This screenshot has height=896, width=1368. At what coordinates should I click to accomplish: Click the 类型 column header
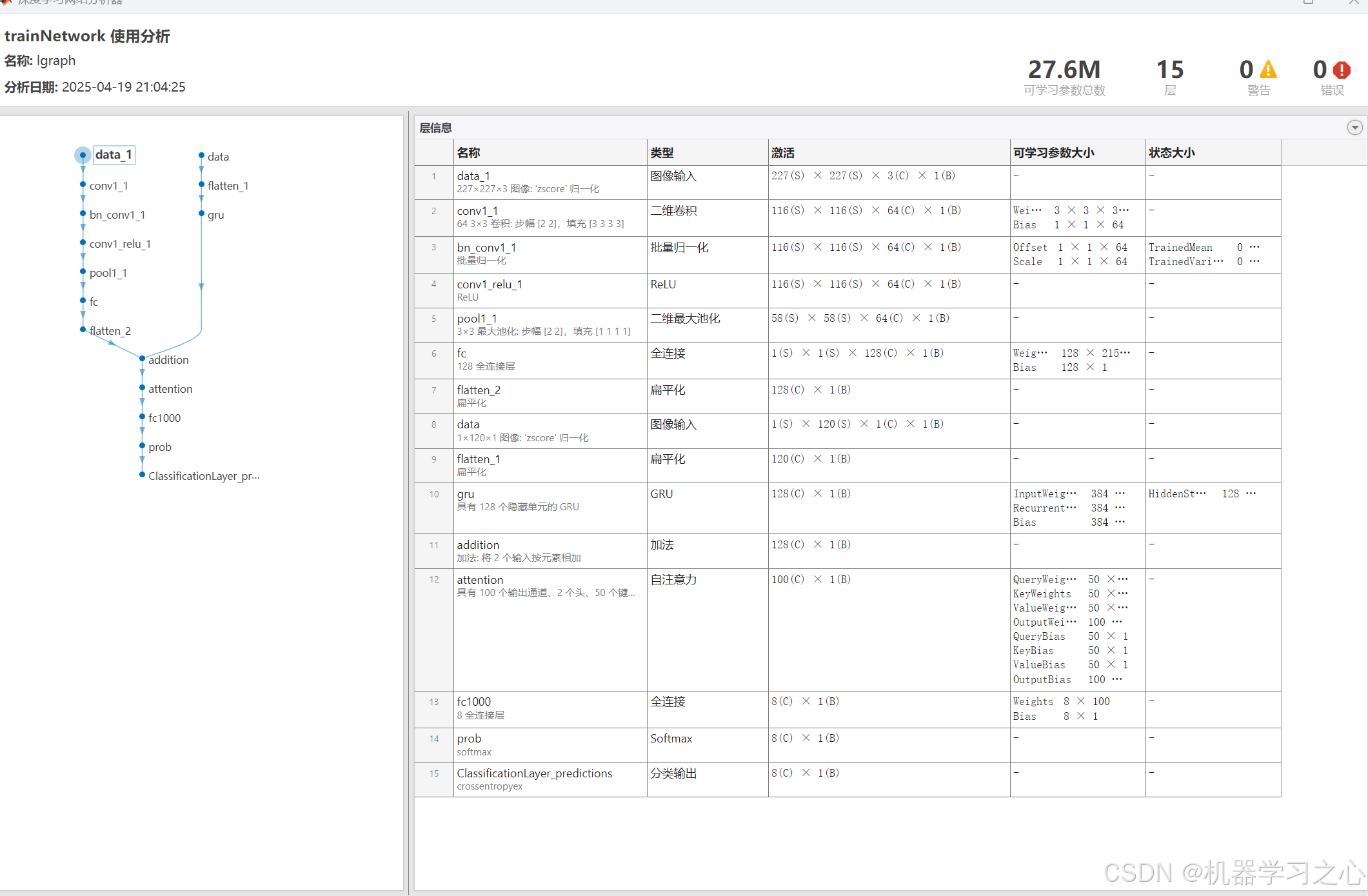point(662,153)
